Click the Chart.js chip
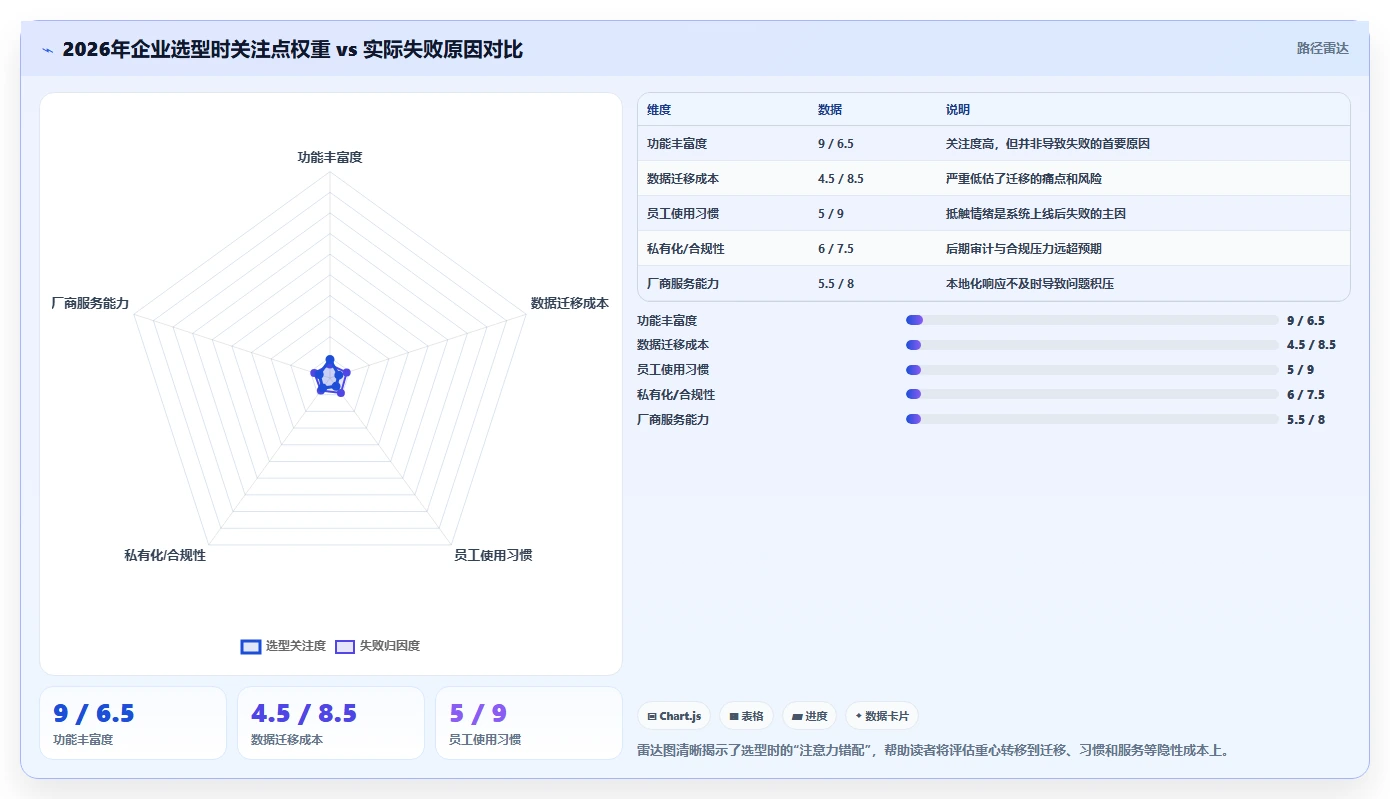Image resolution: width=1390 pixels, height=799 pixels. pos(674,716)
